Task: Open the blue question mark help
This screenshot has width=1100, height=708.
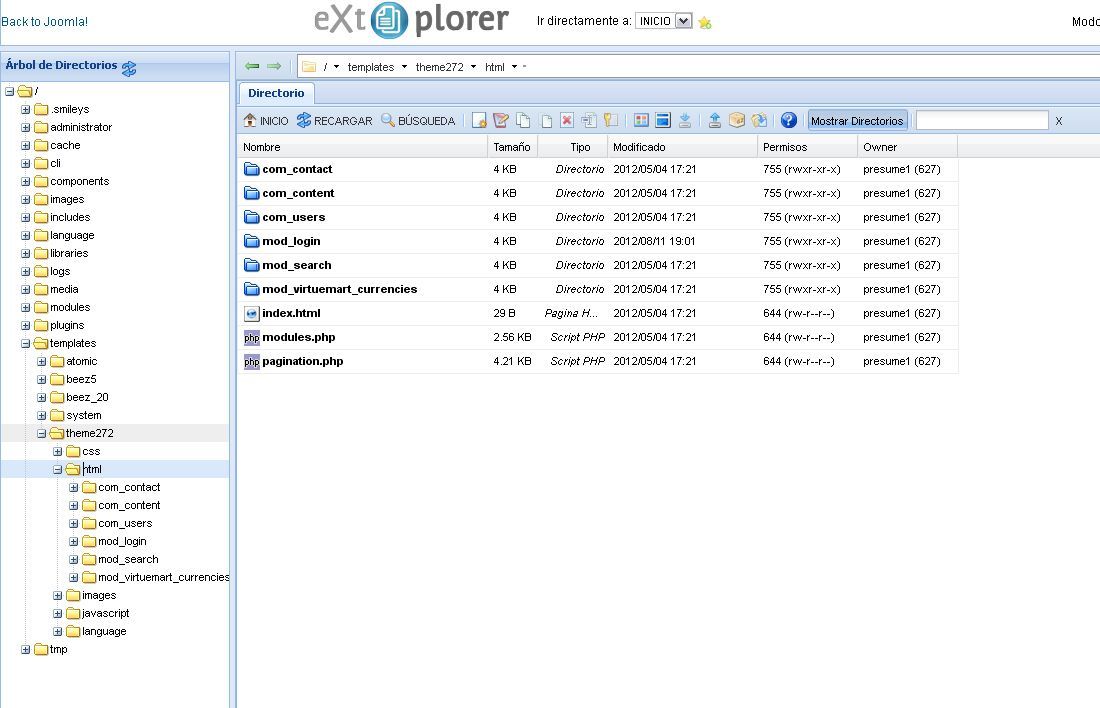Action: [x=789, y=121]
